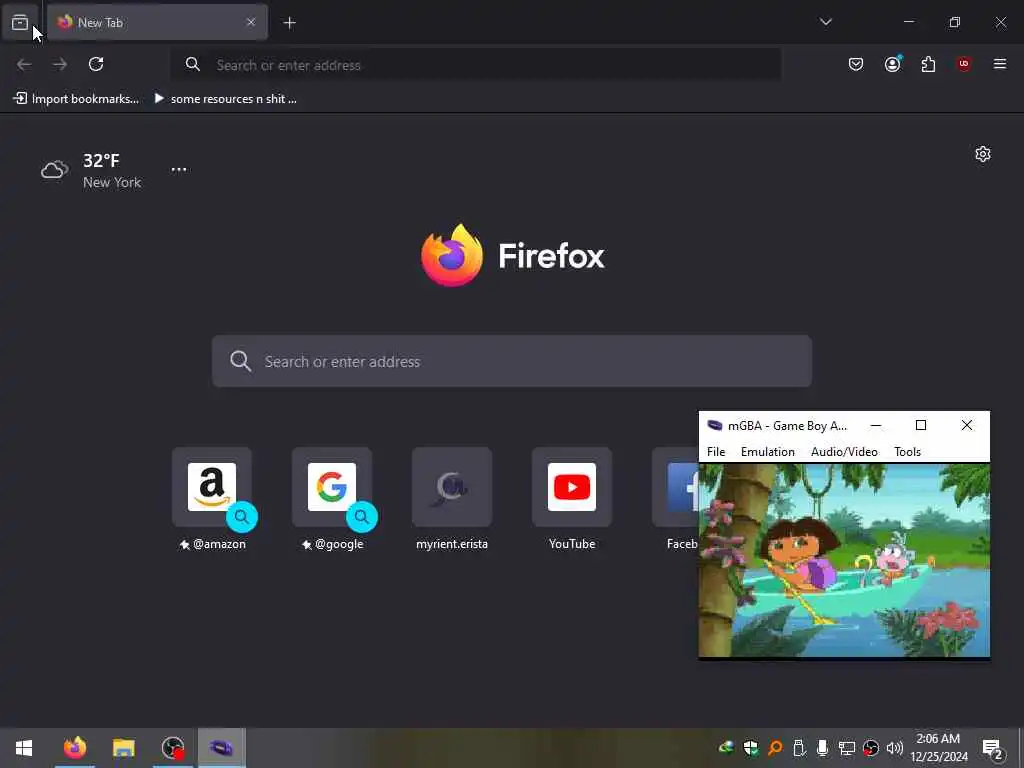
Task: Open the weather widget three-dot menu
Action: click(179, 170)
